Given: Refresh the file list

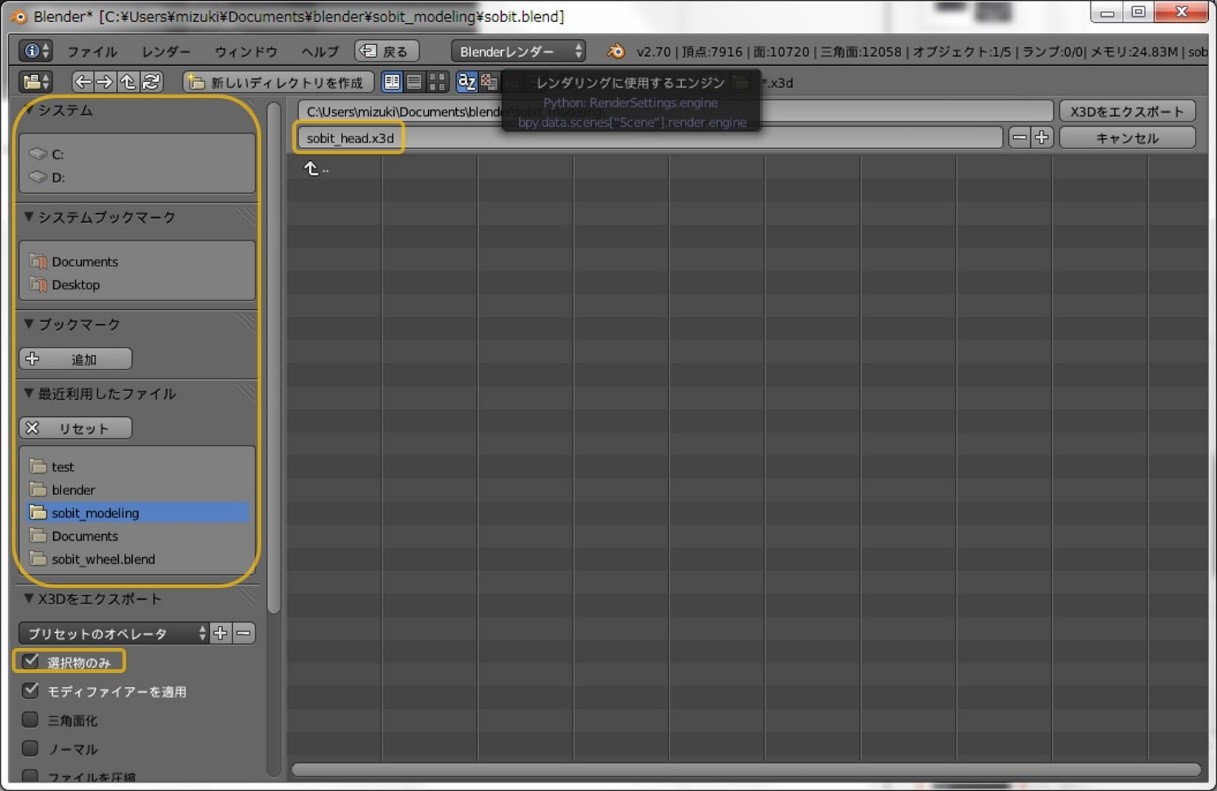Looking at the screenshot, I should 152,82.
